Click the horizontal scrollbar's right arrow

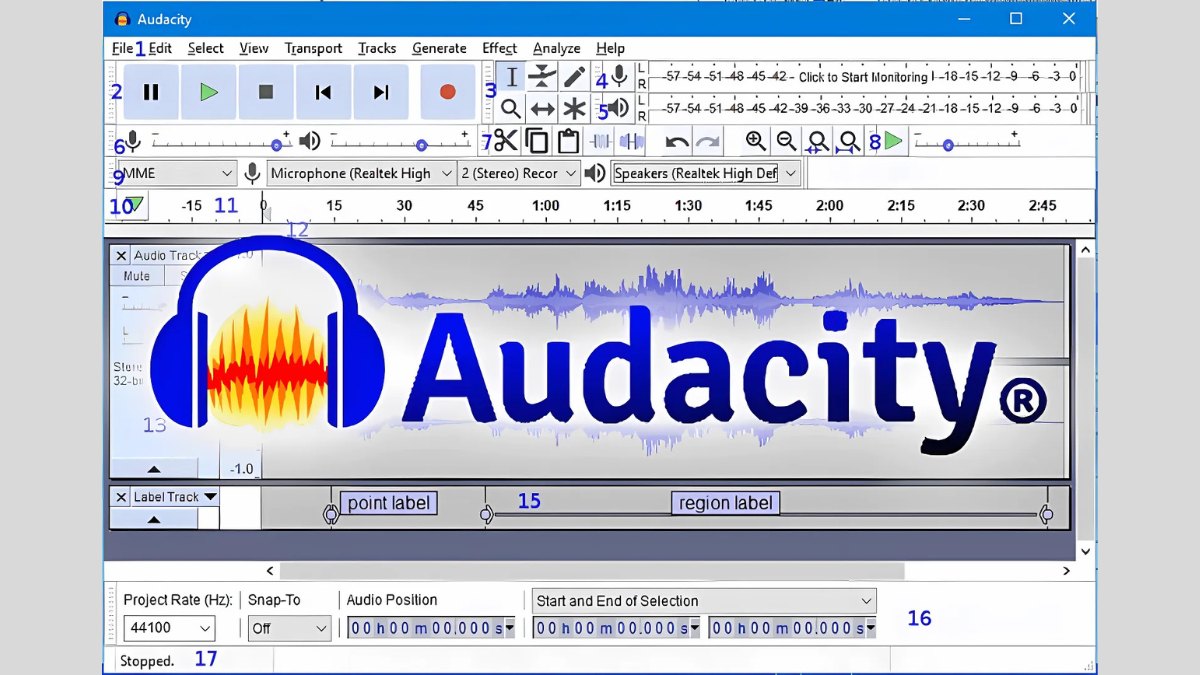click(x=1066, y=571)
